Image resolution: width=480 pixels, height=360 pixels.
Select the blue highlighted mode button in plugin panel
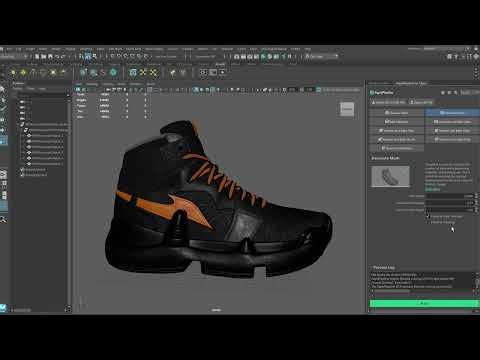point(452,113)
